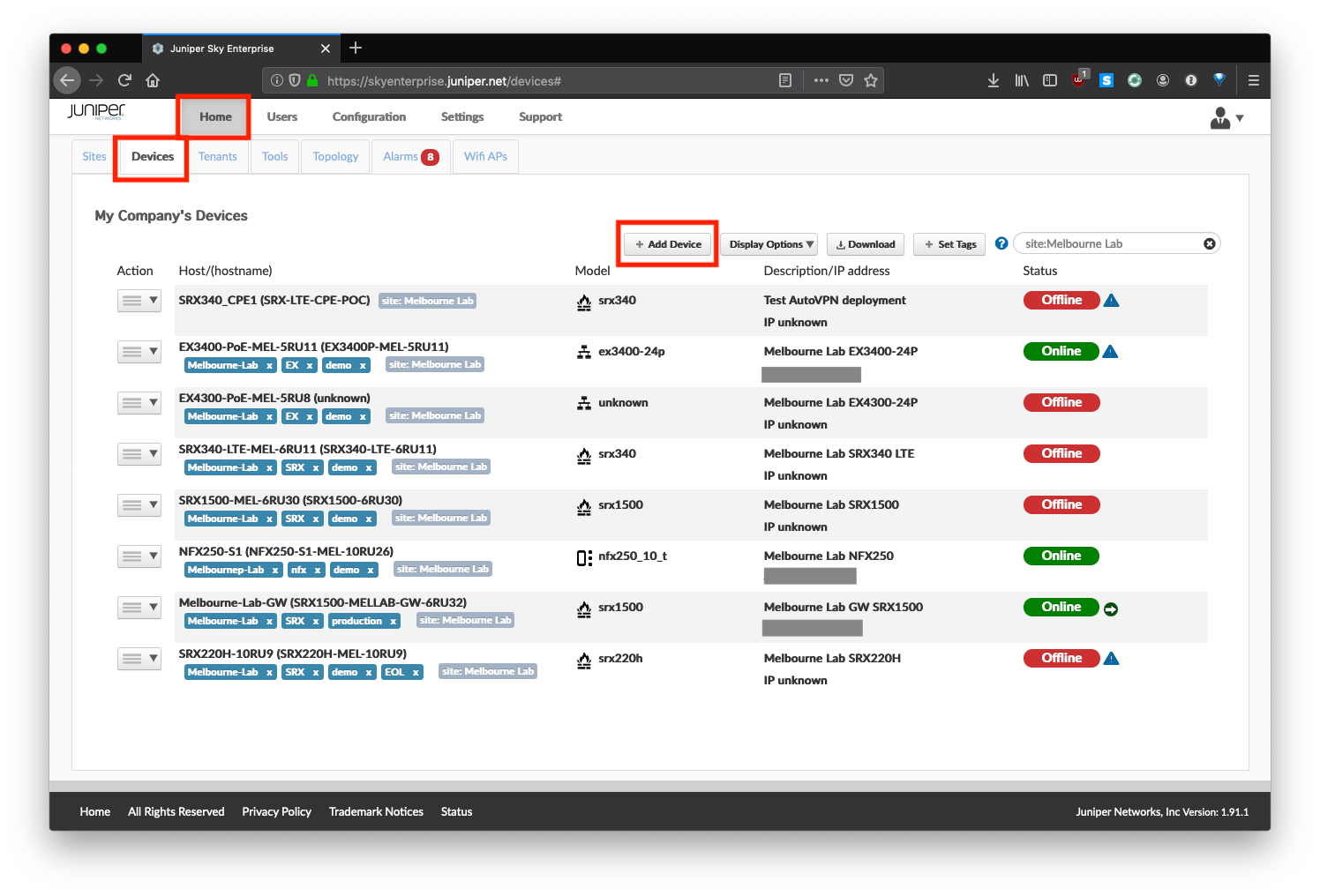
Task: Open the Status link in the footer
Action: pyautogui.click(x=456, y=811)
